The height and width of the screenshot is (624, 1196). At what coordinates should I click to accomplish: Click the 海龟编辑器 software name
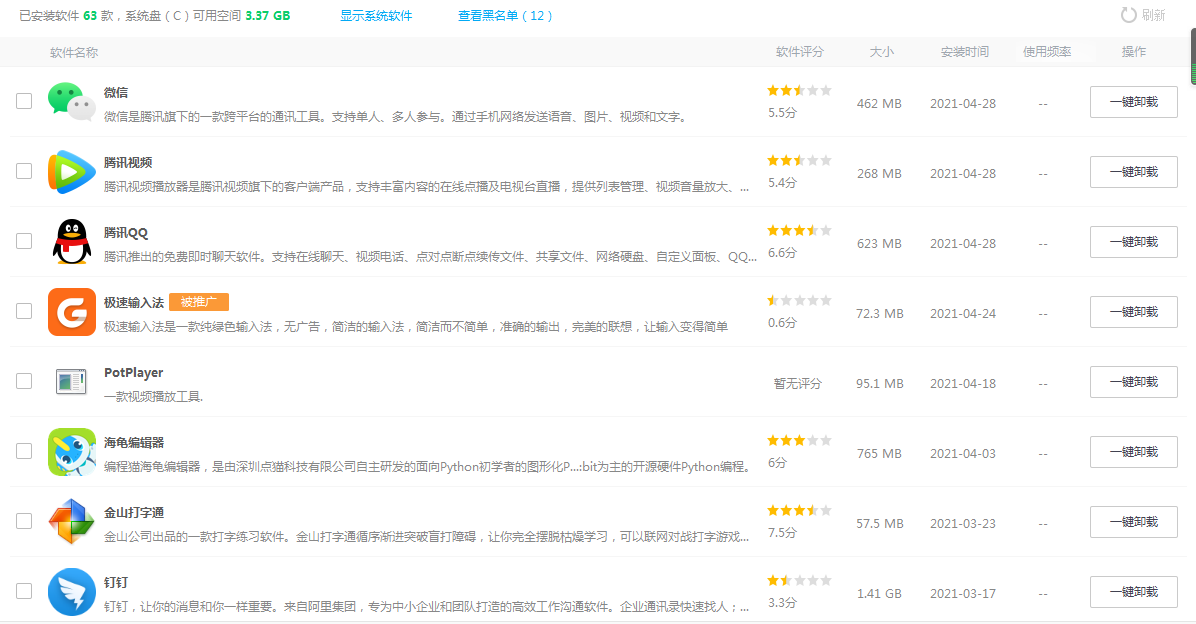[x=134, y=442]
